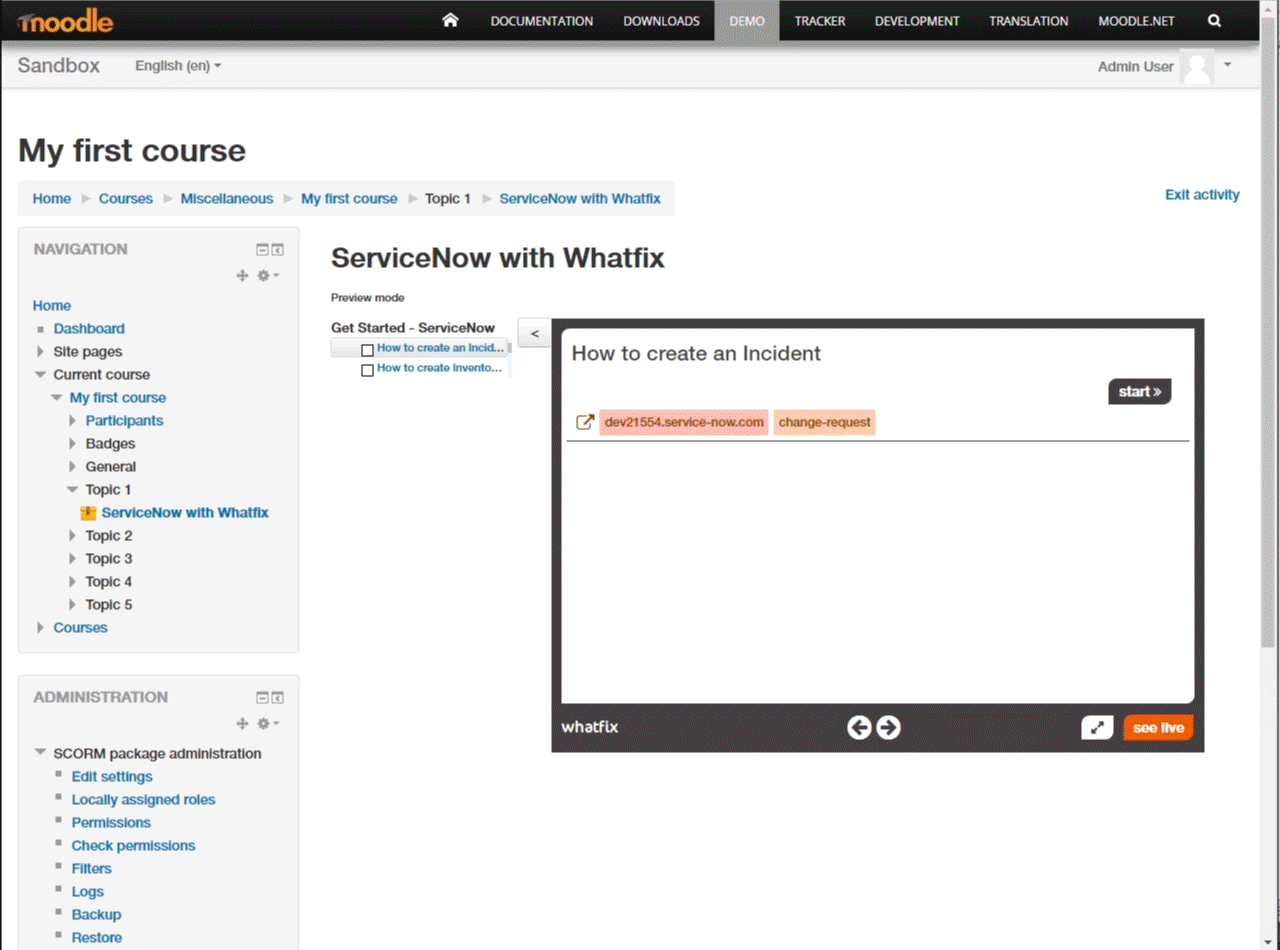This screenshot has height=950, width=1280.
Task: Tick checkbox for How to create Inventory item
Action: click(x=367, y=370)
